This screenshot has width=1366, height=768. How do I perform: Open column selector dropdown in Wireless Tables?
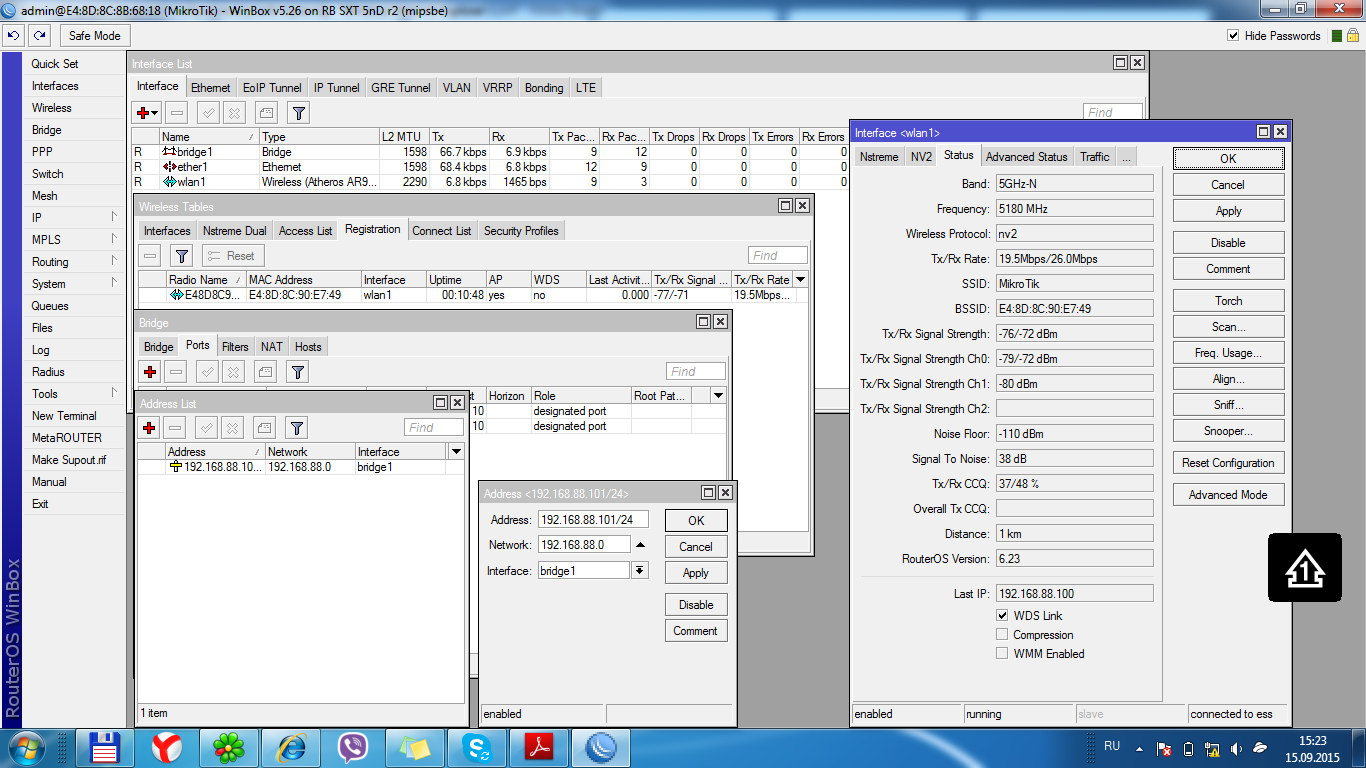[799, 280]
